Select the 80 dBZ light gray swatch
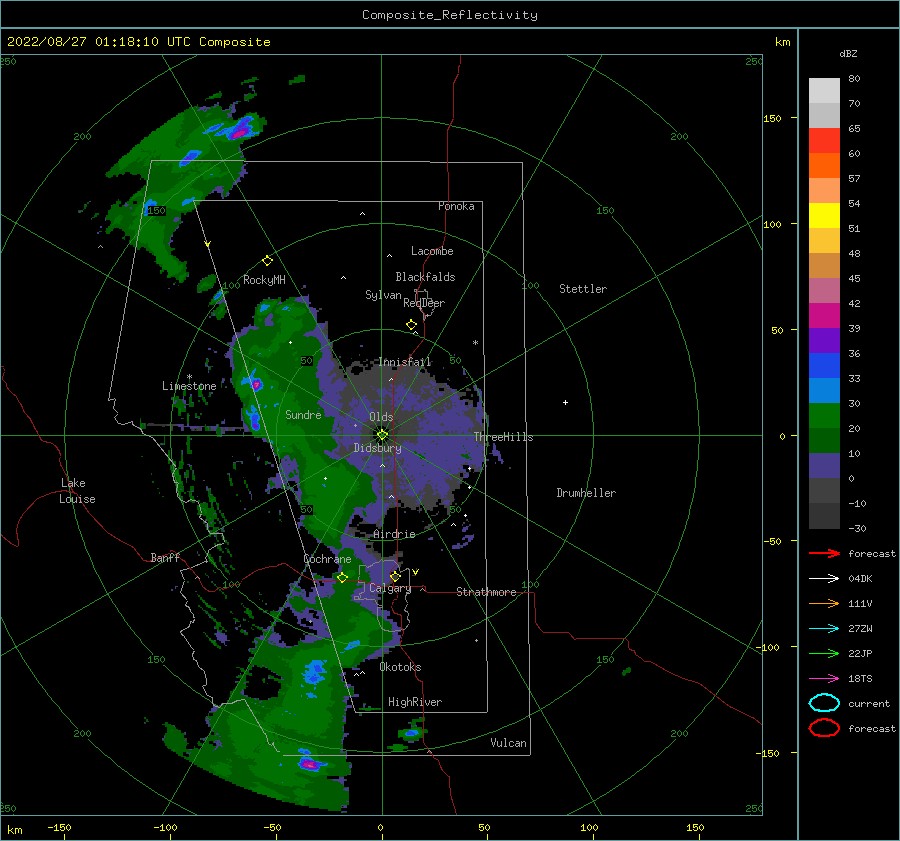 (824, 91)
